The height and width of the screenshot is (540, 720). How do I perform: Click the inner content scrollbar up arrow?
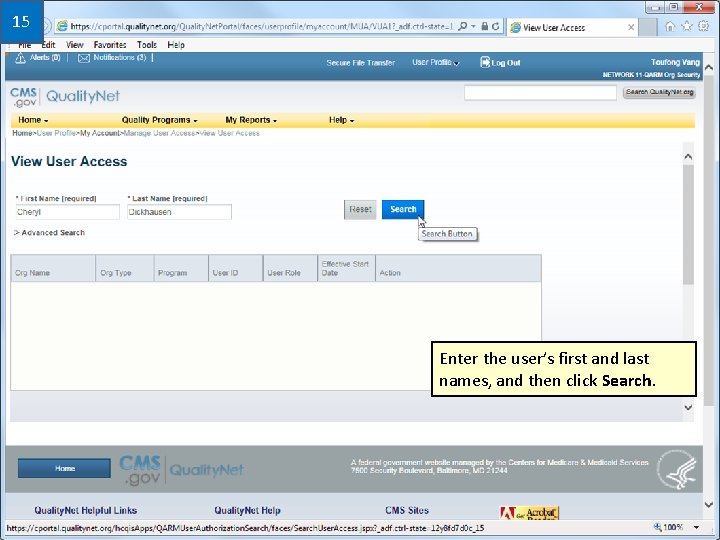pyautogui.click(x=688, y=157)
